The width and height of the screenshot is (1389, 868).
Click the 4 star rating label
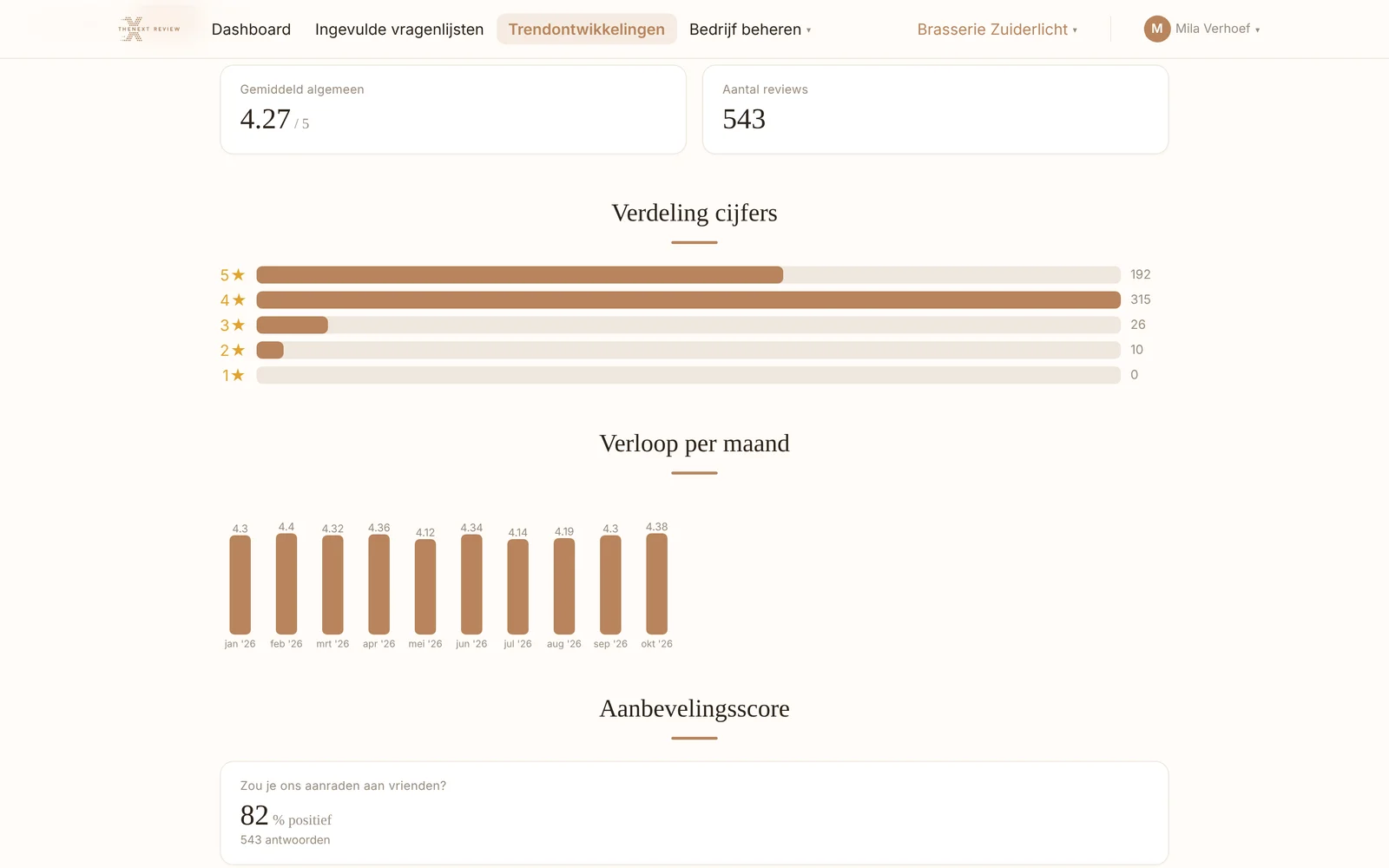[x=233, y=300]
